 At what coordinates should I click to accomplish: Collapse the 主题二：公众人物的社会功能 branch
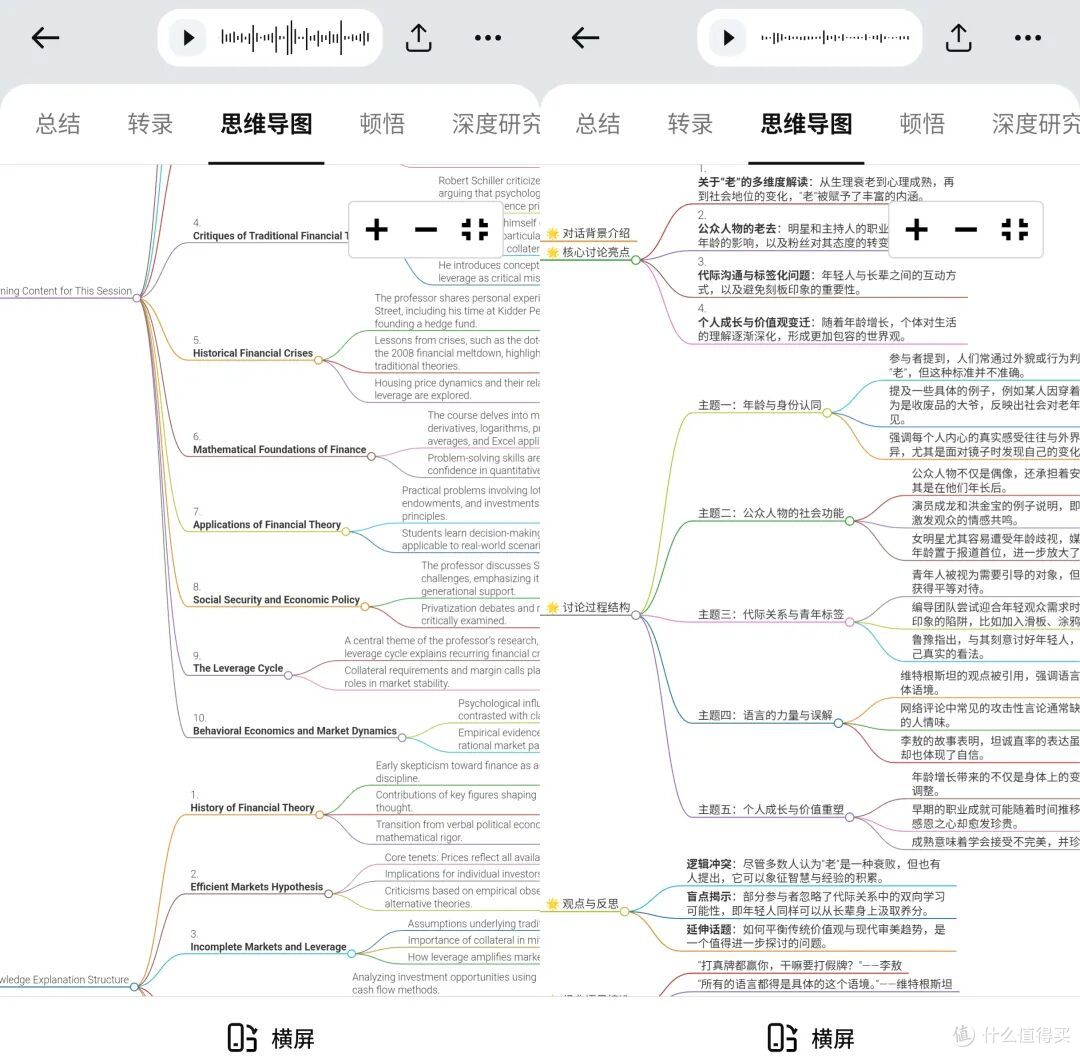(849, 520)
